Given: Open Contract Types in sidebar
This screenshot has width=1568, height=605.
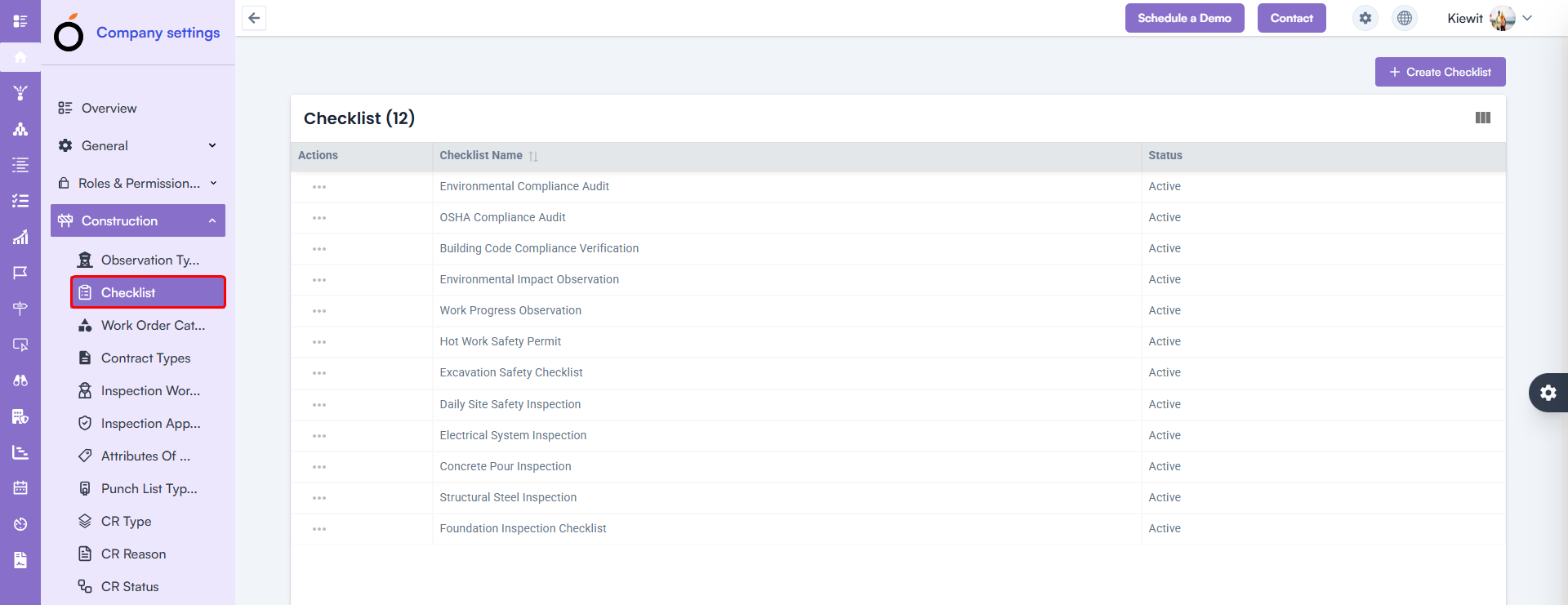Looking at the screenshot, I should tap(148, 358).
